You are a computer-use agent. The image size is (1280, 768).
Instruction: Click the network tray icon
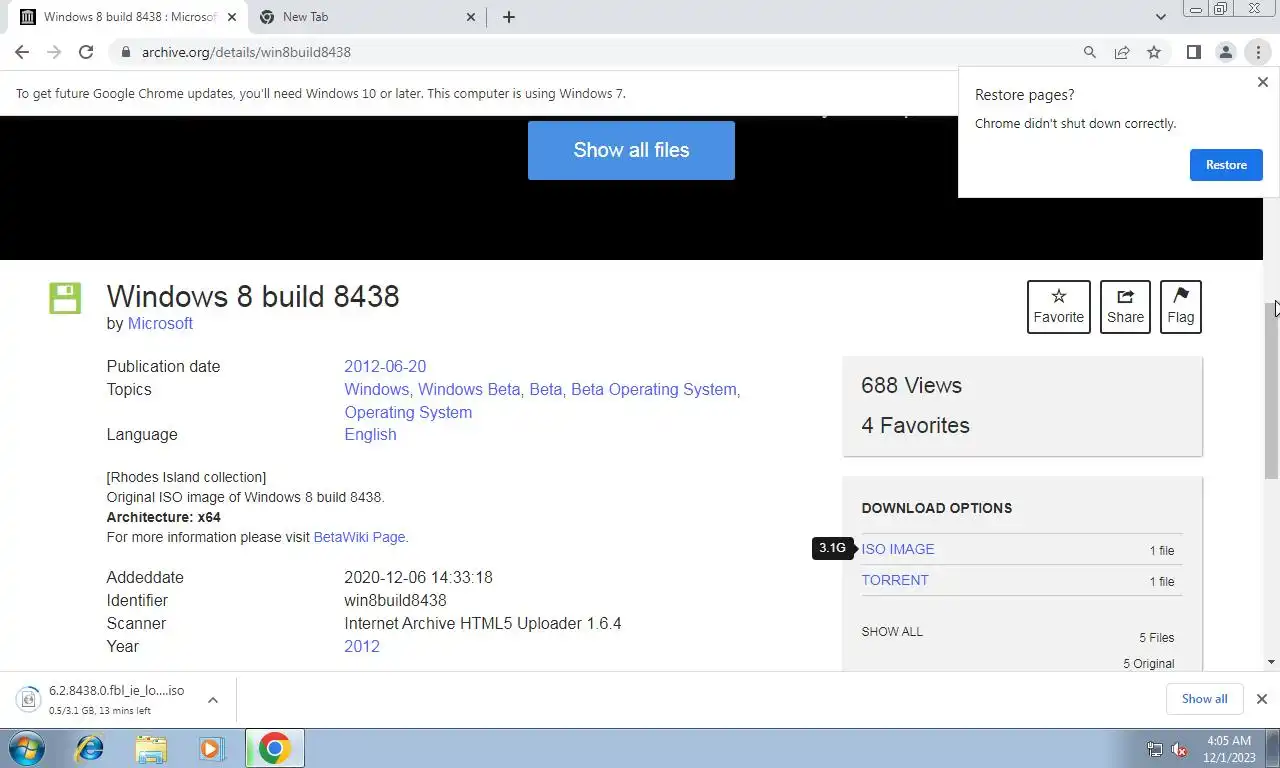1155,749
